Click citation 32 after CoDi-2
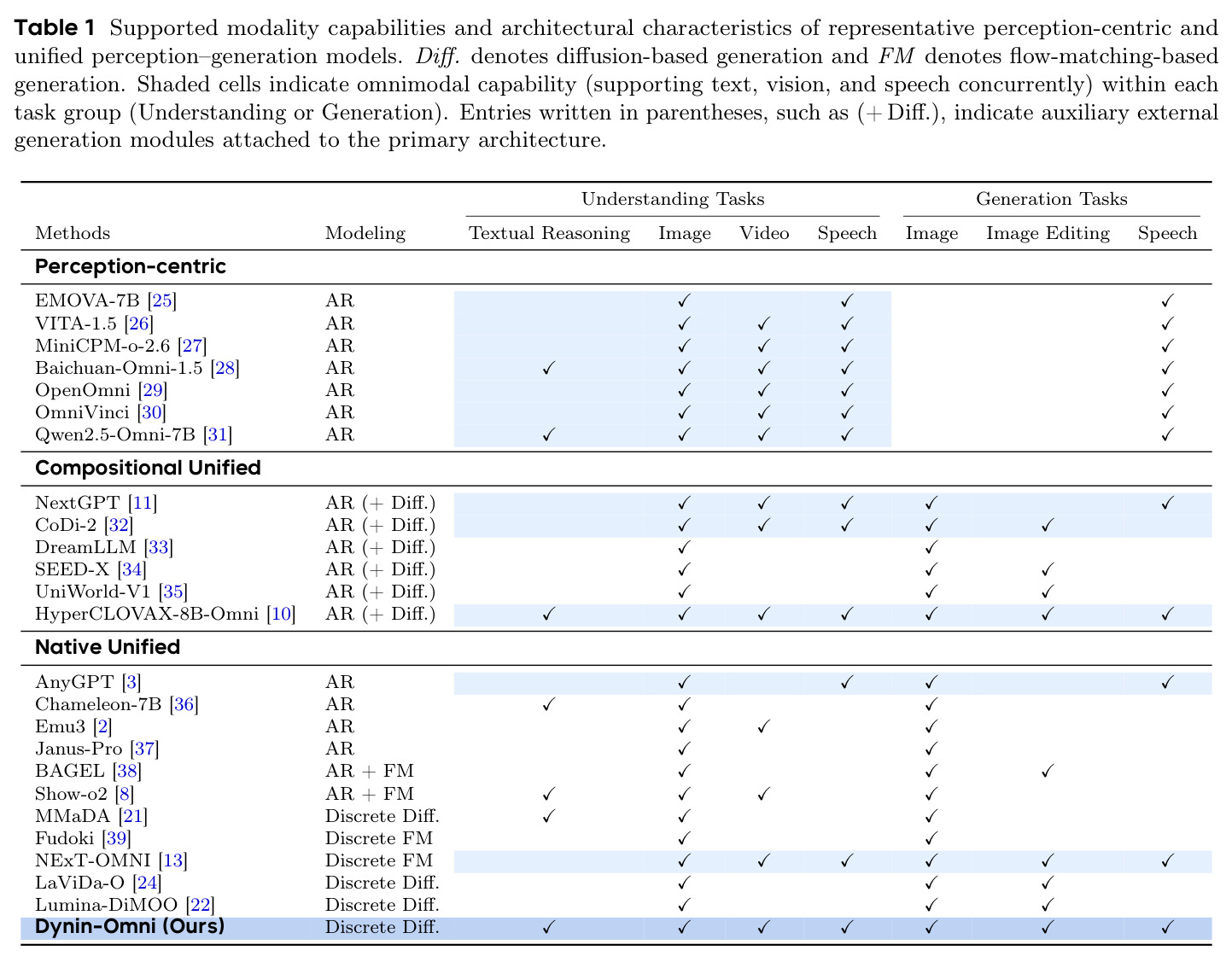The image size is (1232, 962). click(x=119, y=525)
